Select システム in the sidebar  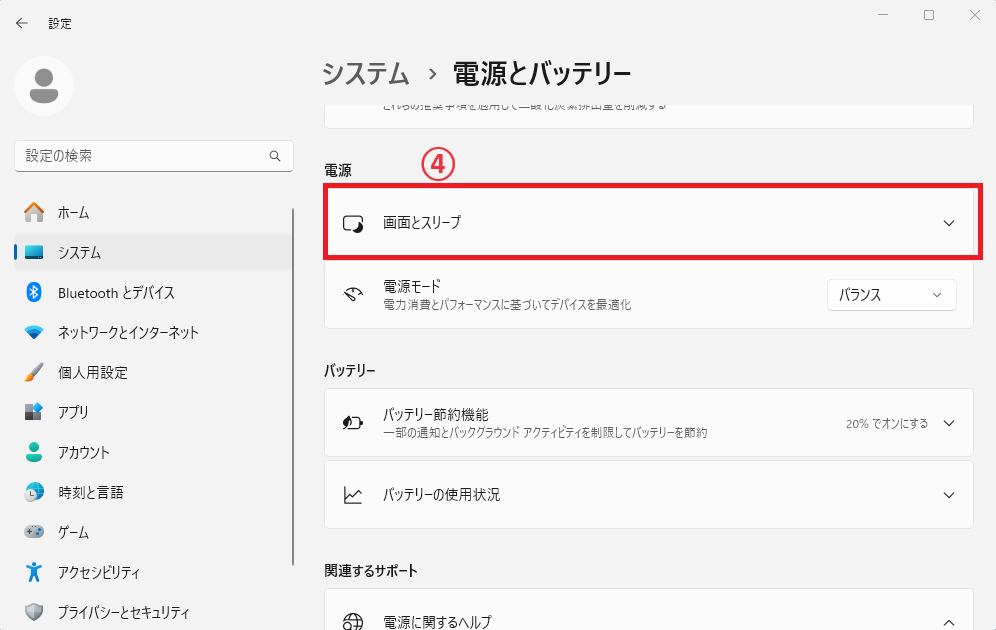79,252
